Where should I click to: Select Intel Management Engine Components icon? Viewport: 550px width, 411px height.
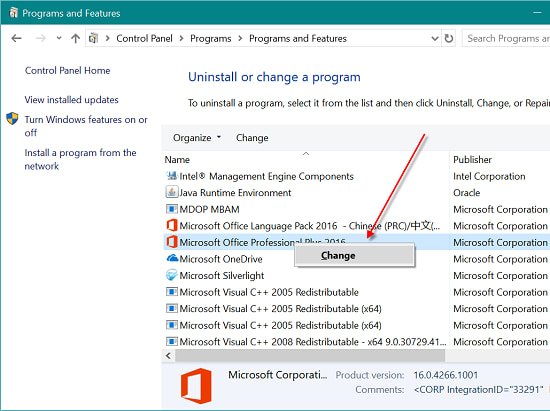172,176
